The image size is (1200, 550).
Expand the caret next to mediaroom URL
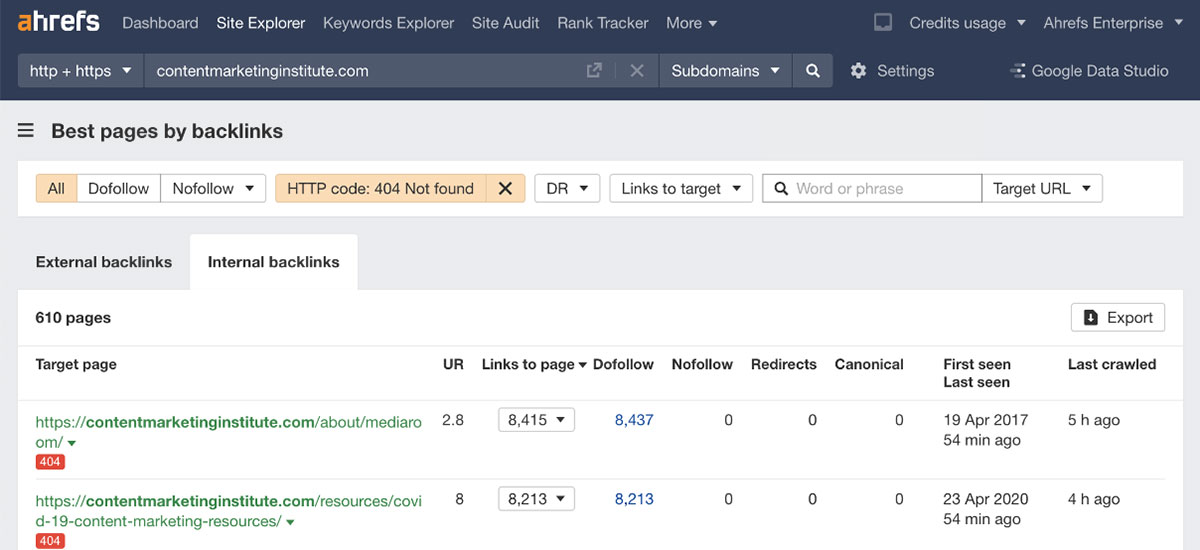coord(72,442)
